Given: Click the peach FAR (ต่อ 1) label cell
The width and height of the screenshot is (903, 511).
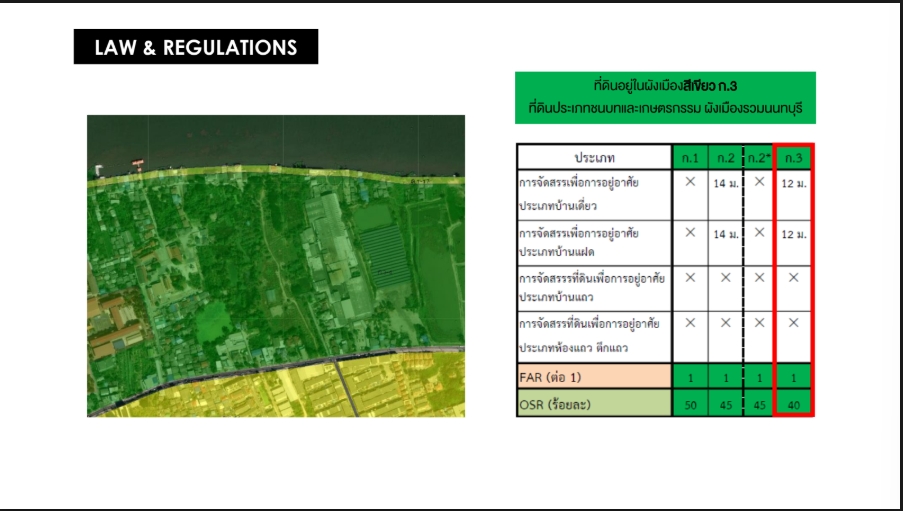Looking at the screenshot, I should tap(594, 378).
